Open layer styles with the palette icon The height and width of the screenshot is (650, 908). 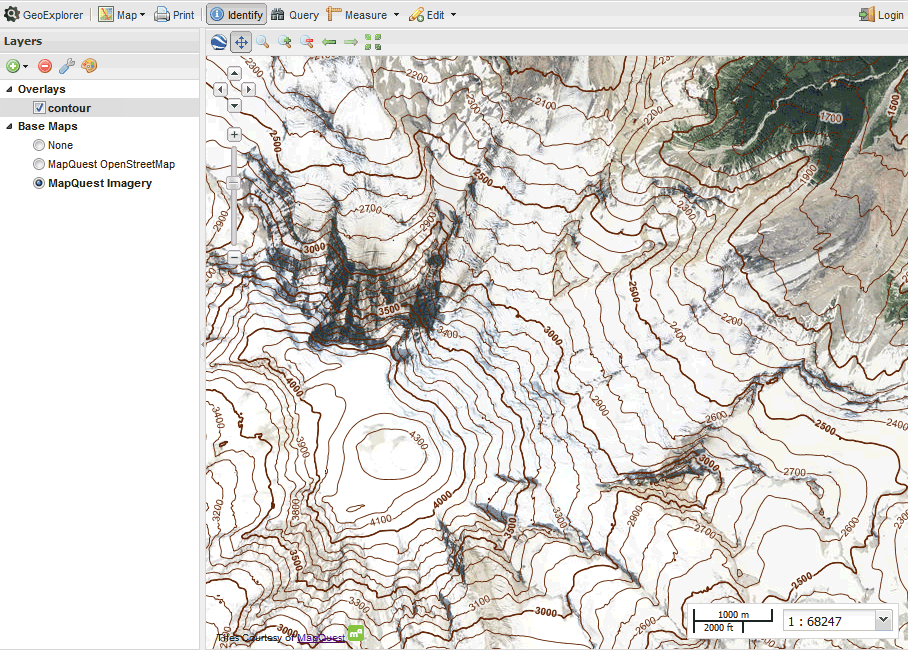88,65
